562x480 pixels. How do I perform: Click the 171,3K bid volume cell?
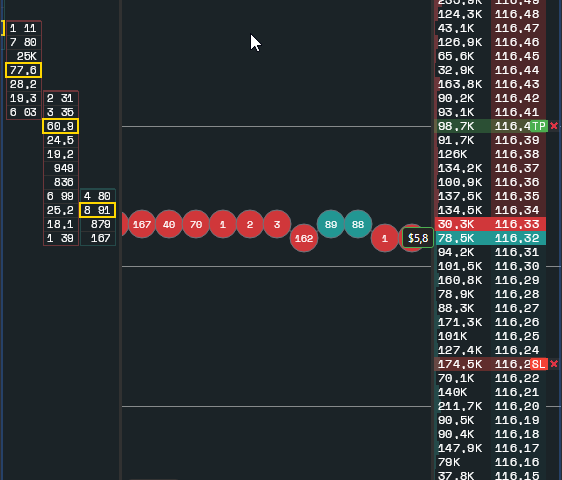pyautogui.click(x=460, y=322)
